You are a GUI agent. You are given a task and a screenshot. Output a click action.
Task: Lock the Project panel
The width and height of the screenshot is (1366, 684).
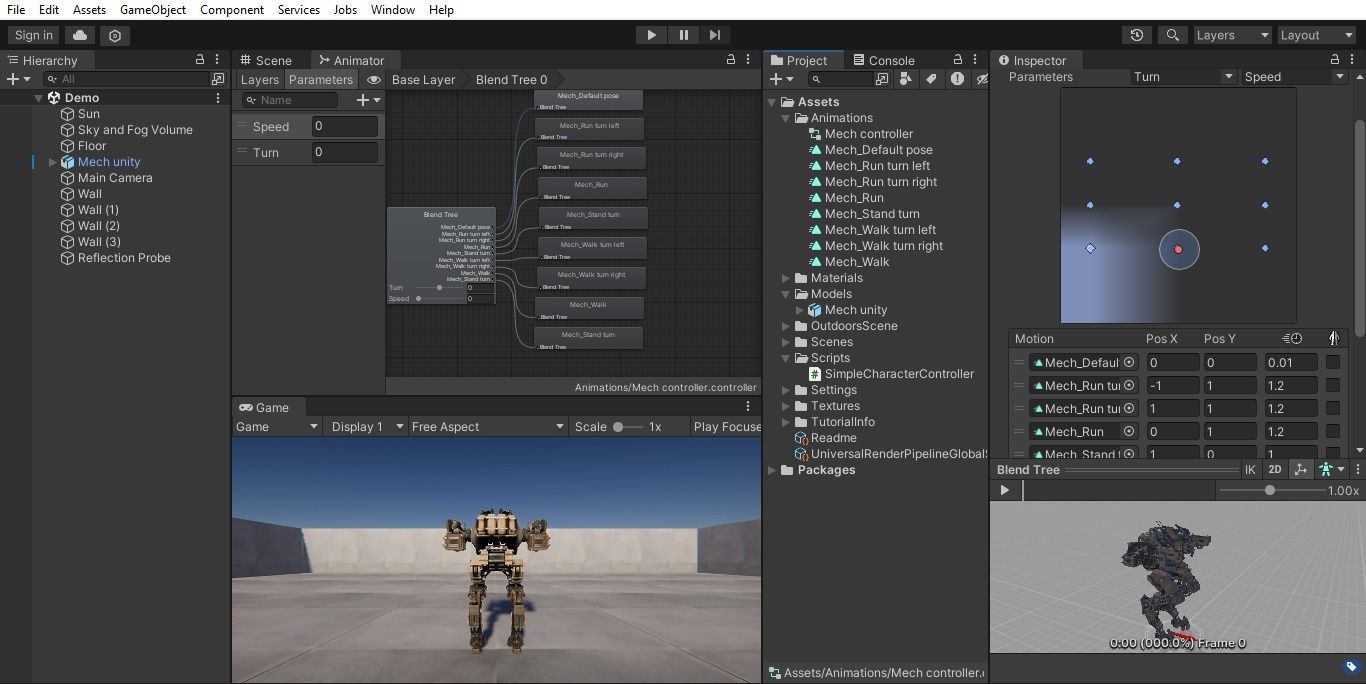tap(957, 60)
